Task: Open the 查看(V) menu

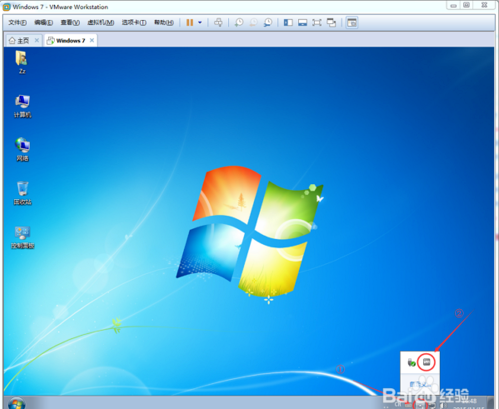Action: coord(70,22)
